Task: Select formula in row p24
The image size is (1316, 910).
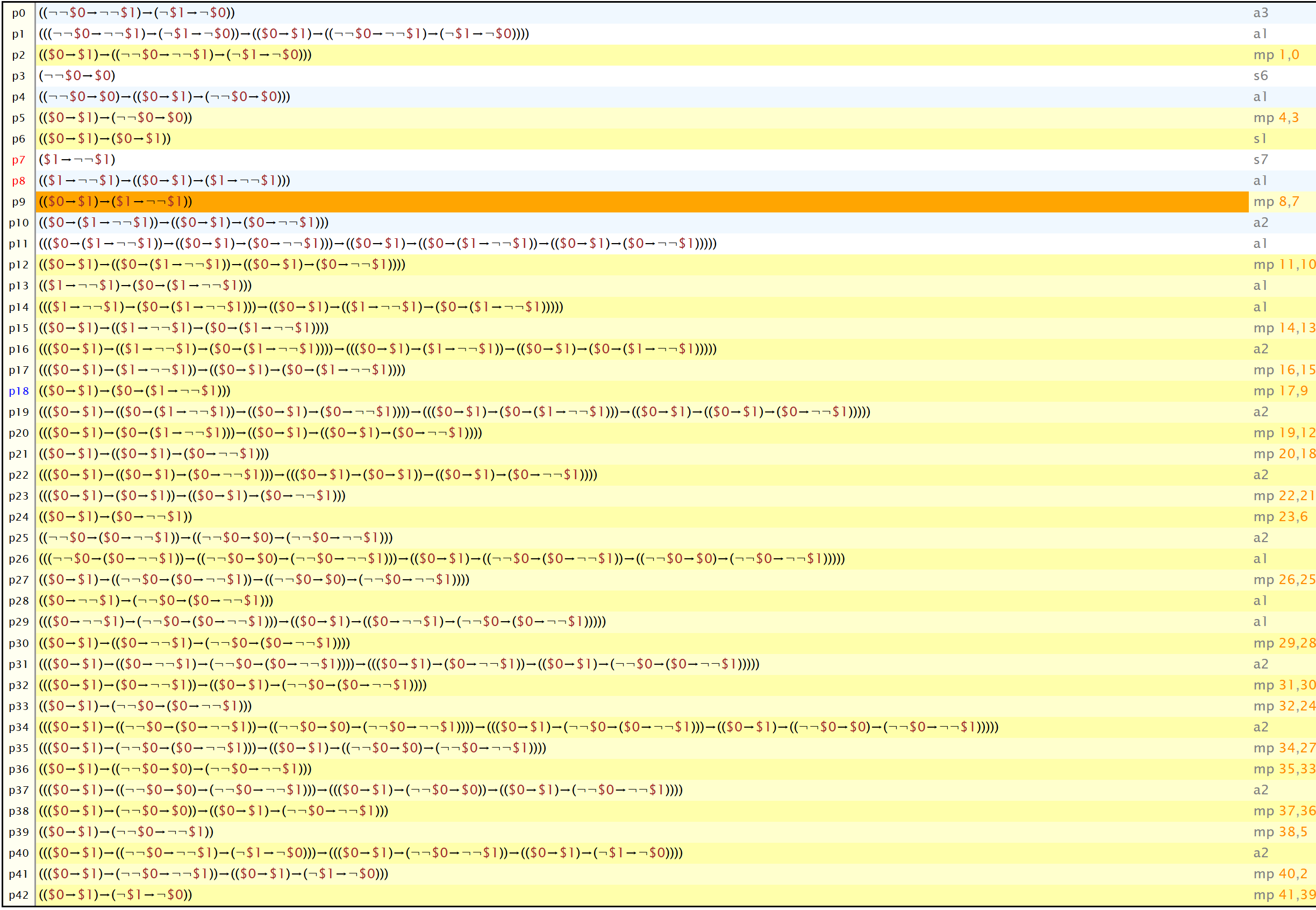Action: click(x=116, y=517)
